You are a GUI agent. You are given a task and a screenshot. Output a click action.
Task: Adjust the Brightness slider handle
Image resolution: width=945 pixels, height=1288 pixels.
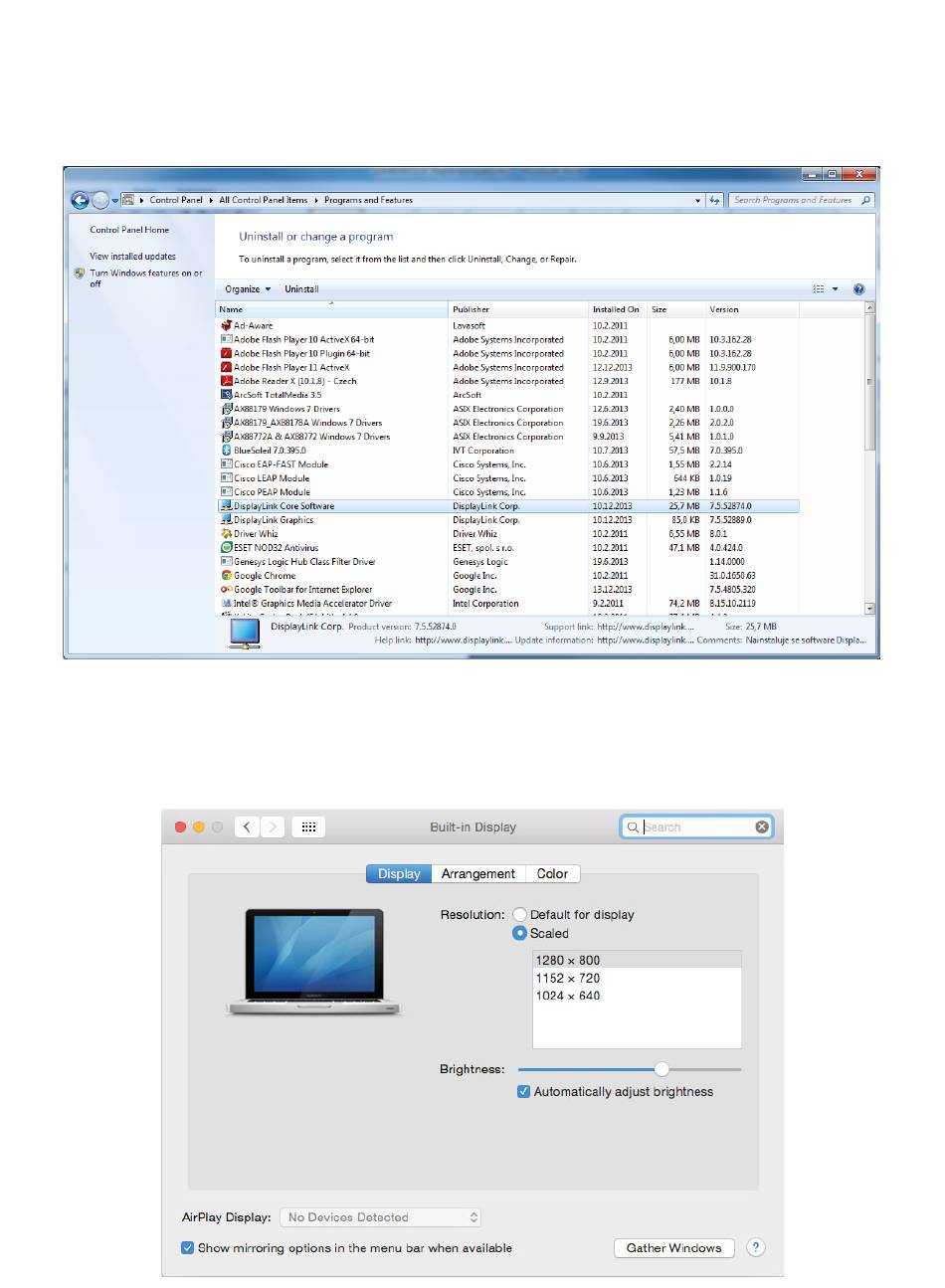click(x=661, y=1069)
